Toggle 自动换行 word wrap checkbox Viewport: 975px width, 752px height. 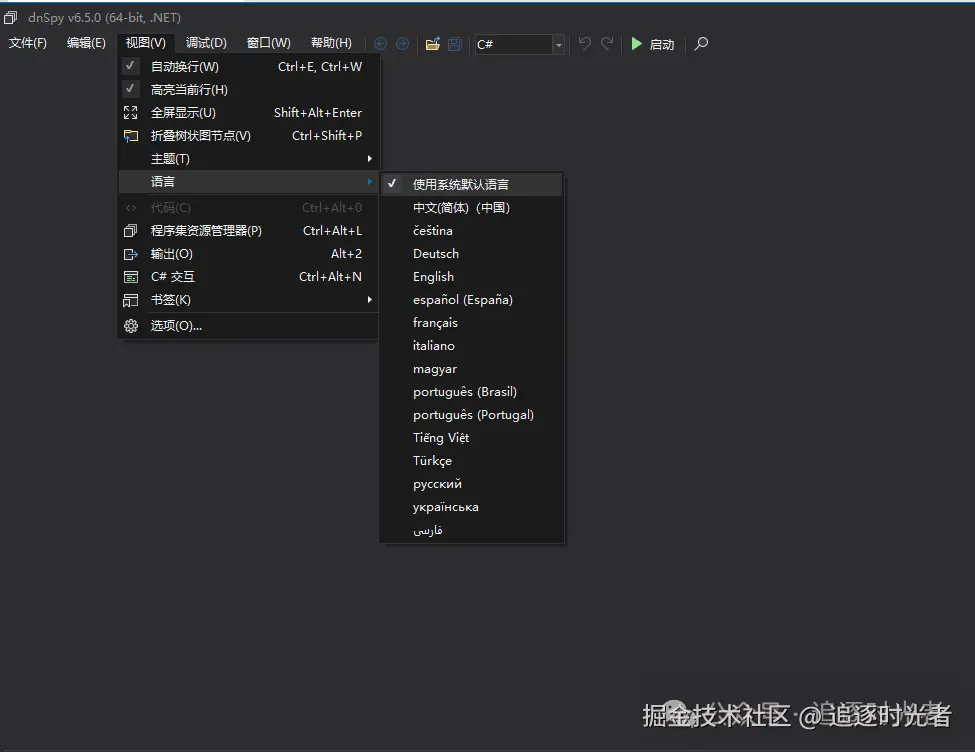[131, 65]
